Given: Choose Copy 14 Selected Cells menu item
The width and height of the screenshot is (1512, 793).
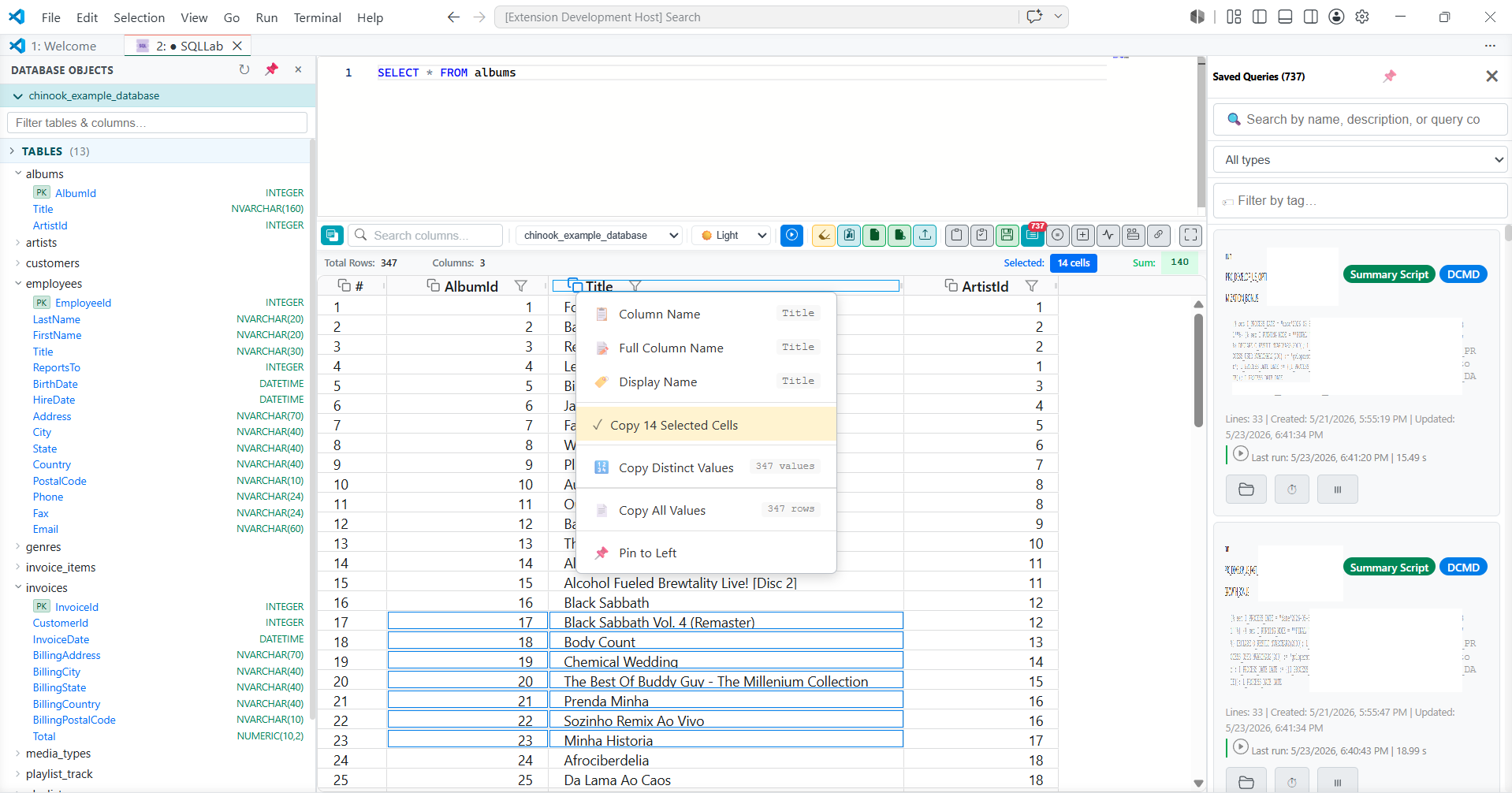Looking at the screenshot, I should pos(706,425).
